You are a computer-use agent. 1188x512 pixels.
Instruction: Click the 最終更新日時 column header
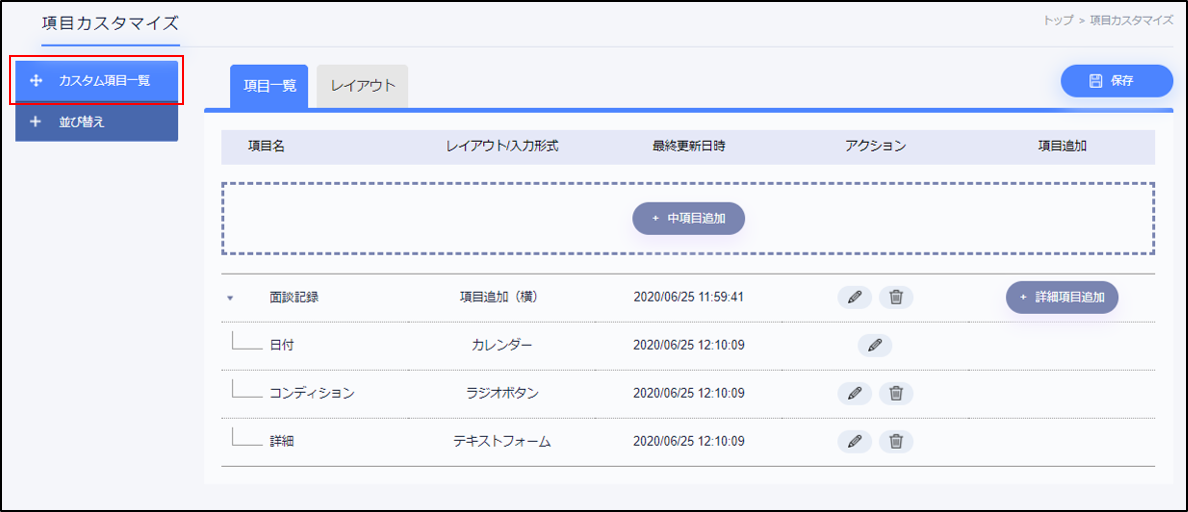688,146
